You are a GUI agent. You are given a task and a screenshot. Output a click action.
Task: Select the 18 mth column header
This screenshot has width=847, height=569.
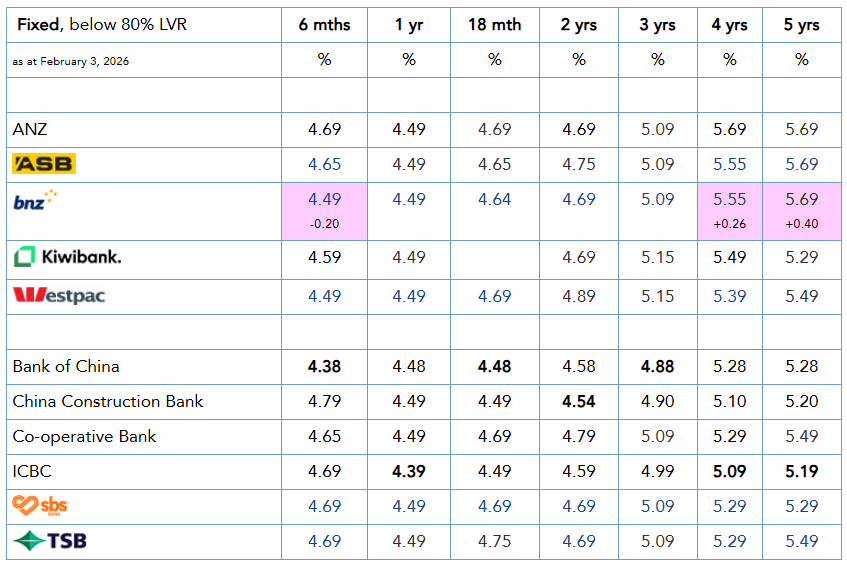[494, 25]
